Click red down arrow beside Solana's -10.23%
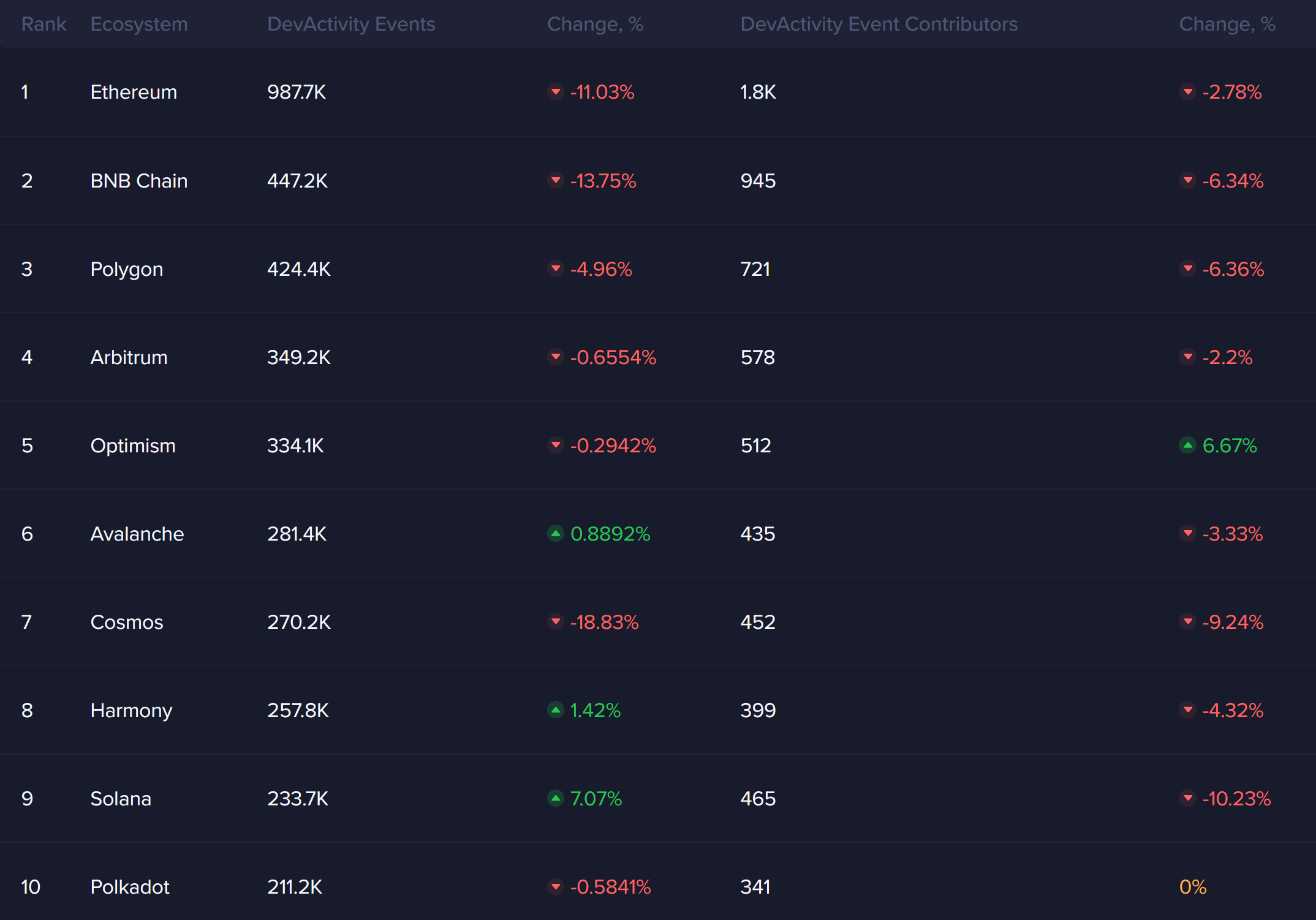1316x920 pixels. tap(1187, 799)
